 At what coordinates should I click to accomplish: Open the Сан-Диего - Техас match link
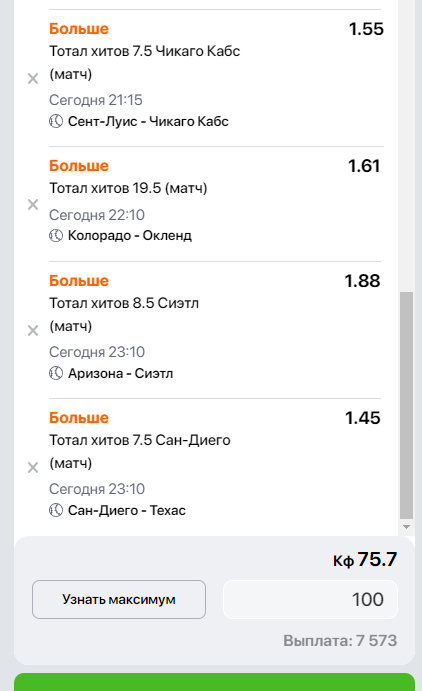tap(126, 510)
